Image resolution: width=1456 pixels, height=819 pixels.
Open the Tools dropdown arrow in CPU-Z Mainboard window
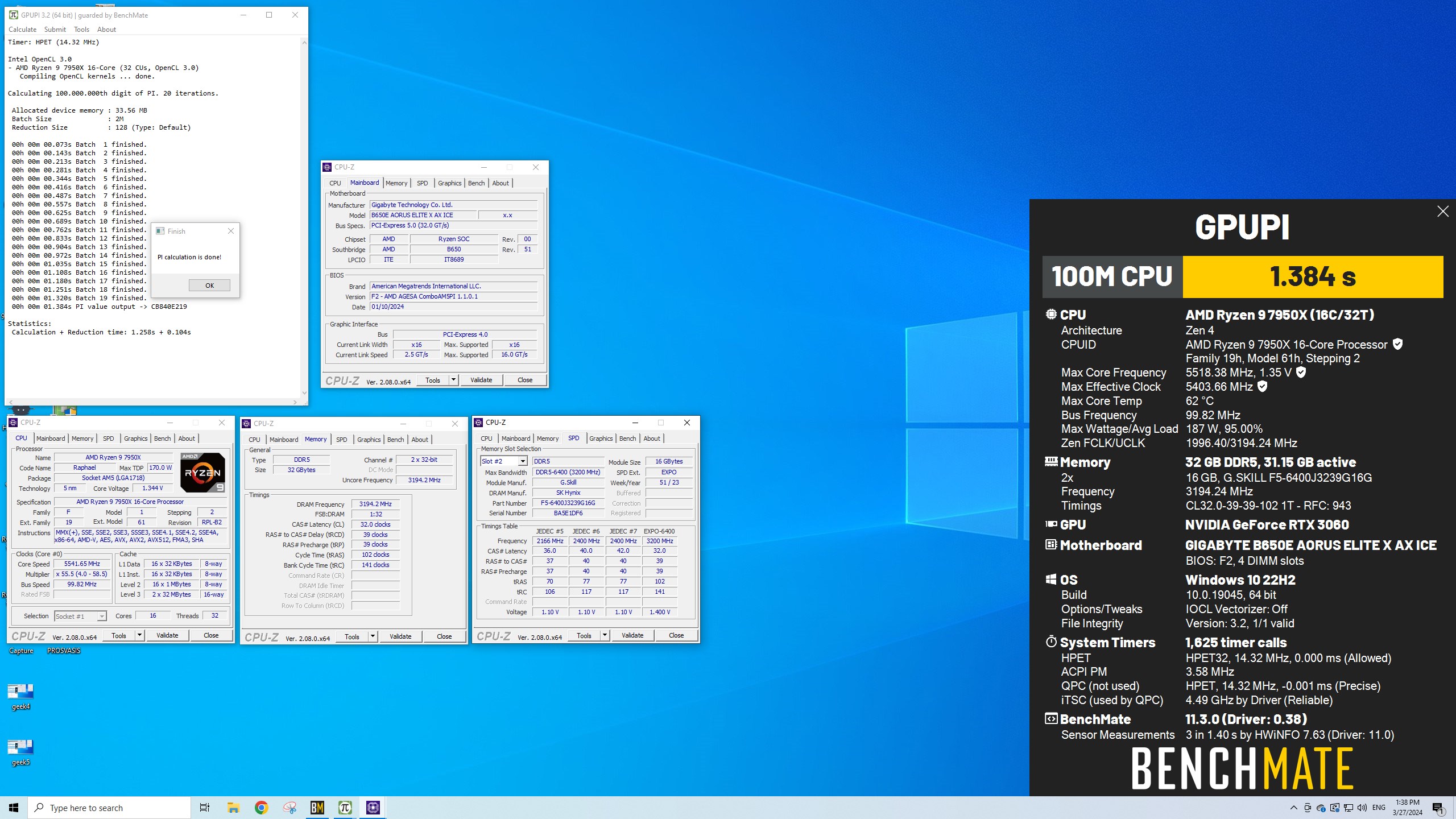453,380
